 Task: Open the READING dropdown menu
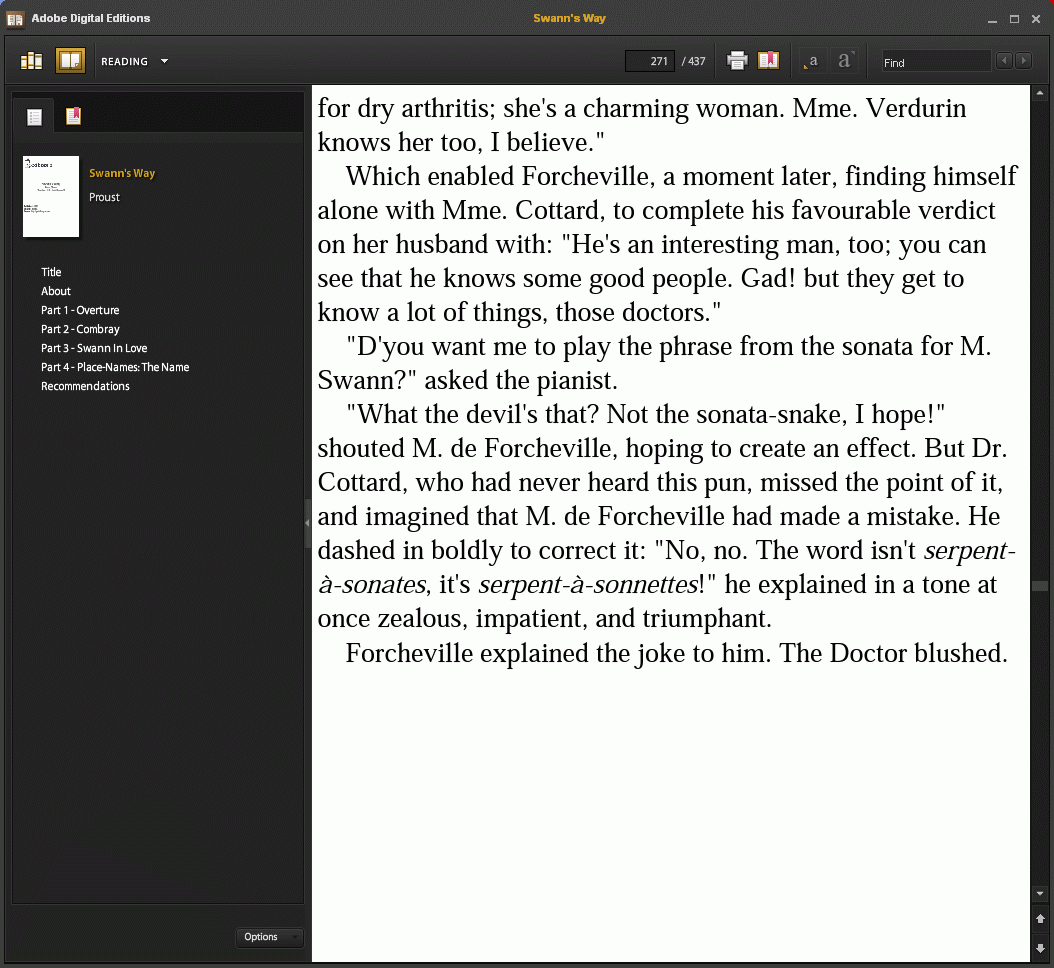pos(134,61)
